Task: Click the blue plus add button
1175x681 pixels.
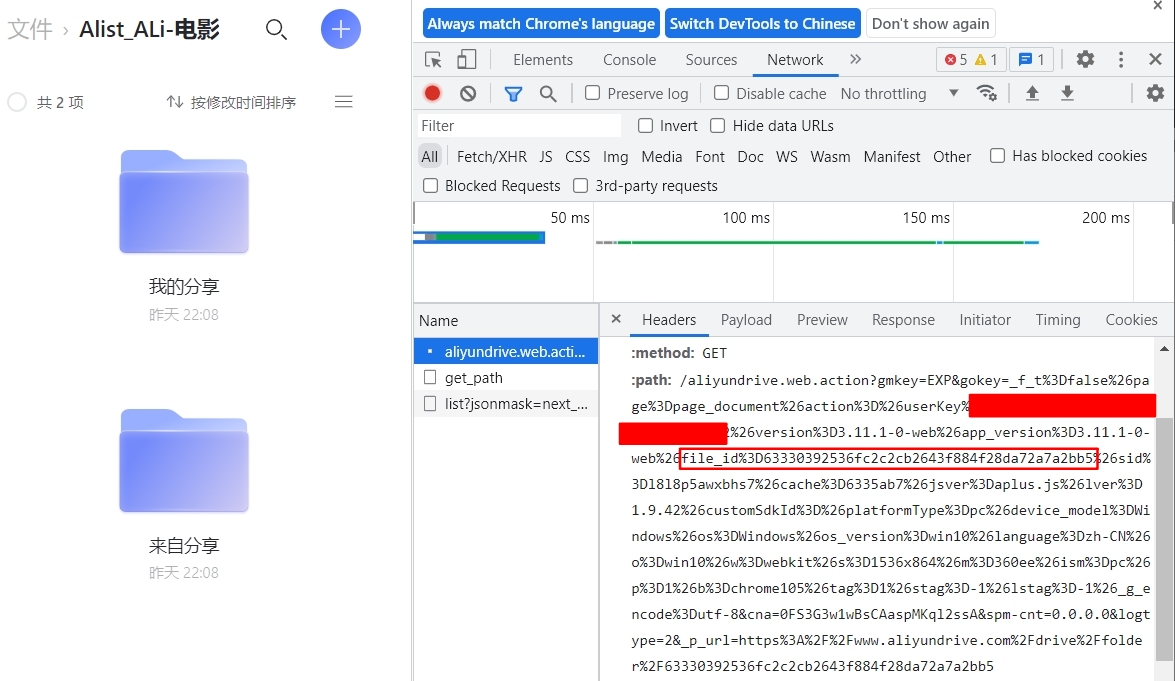Action: point(341,29)
